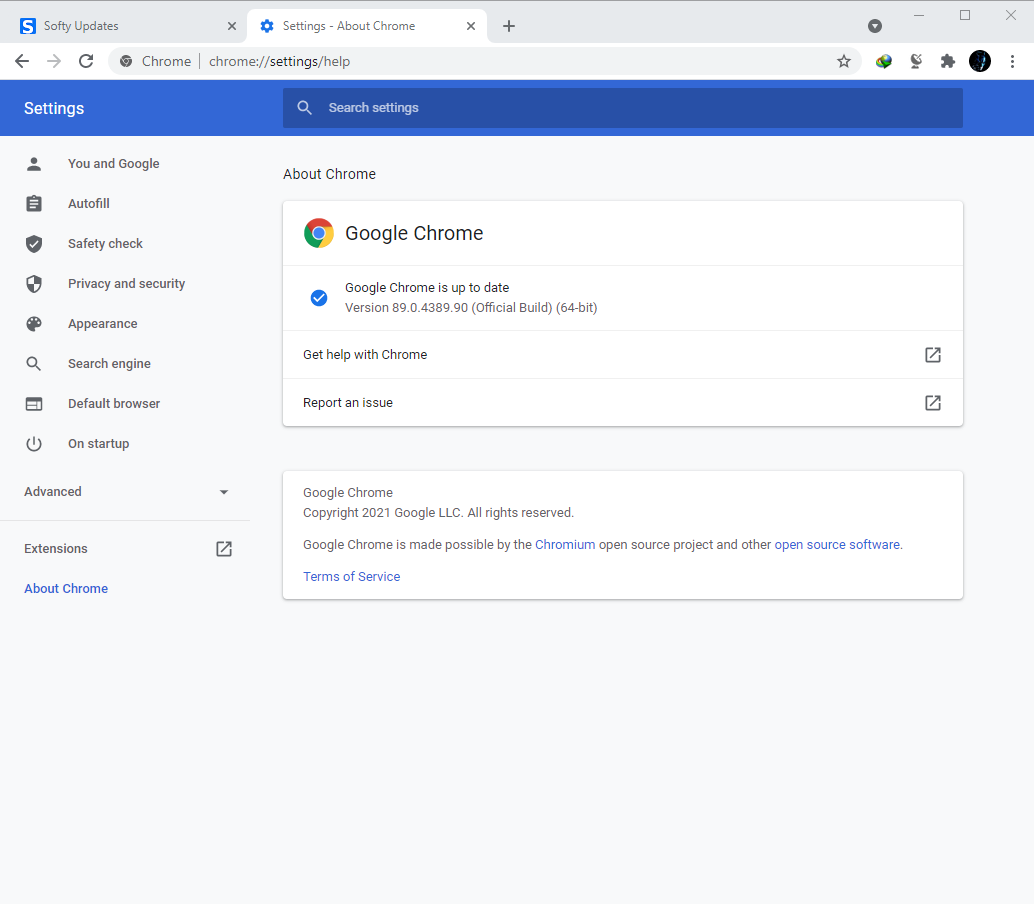Click Report an issue row
Viewport: 1034px width, 904px height.
[x=623, y=403]
